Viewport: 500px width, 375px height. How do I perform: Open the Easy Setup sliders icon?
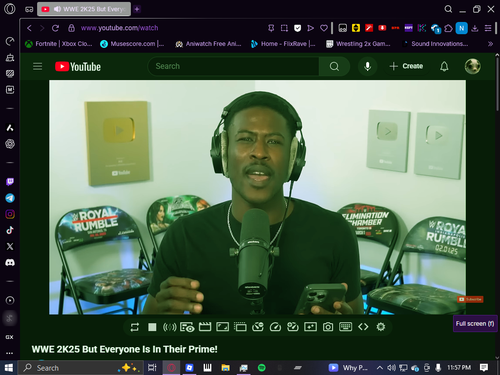(x=488, y=28)
